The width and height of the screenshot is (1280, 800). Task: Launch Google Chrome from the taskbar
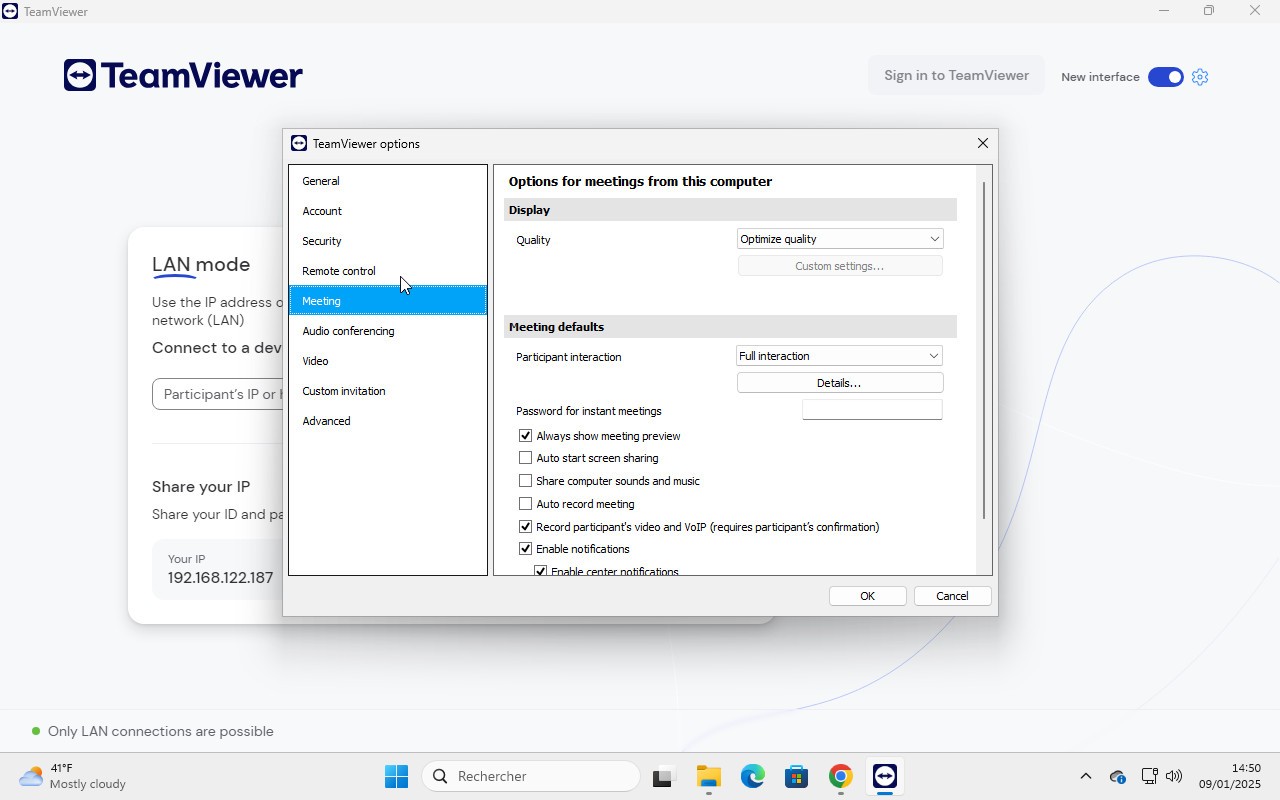coord(840,776)
